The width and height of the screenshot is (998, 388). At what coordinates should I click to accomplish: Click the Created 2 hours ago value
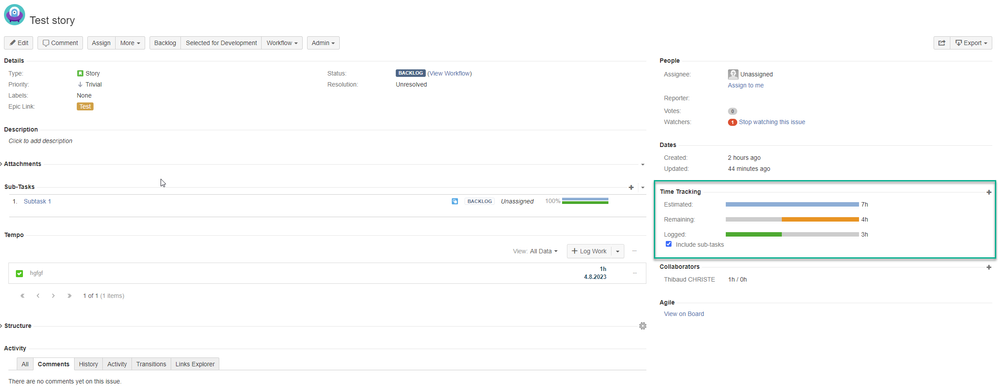coord(744,157)
